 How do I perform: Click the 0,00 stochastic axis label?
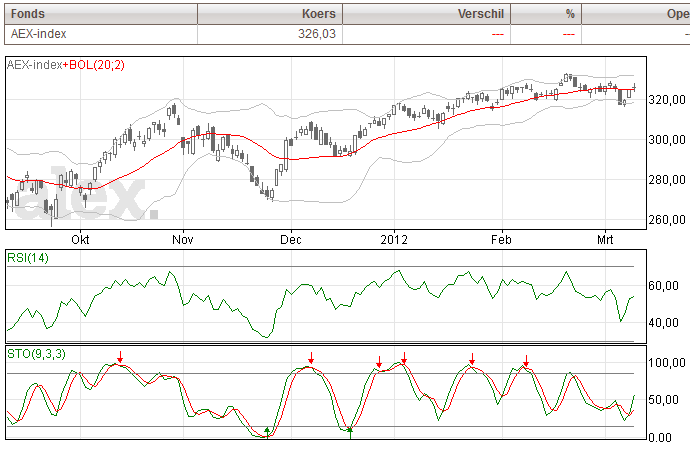(x=660, y=438)
